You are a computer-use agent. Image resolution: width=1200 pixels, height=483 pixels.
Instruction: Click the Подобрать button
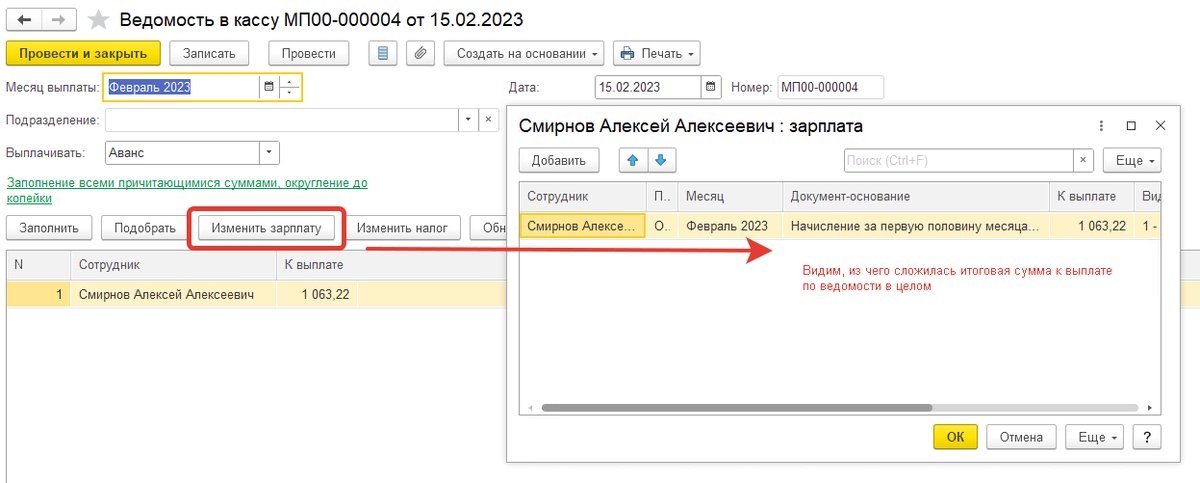(145, 227)
